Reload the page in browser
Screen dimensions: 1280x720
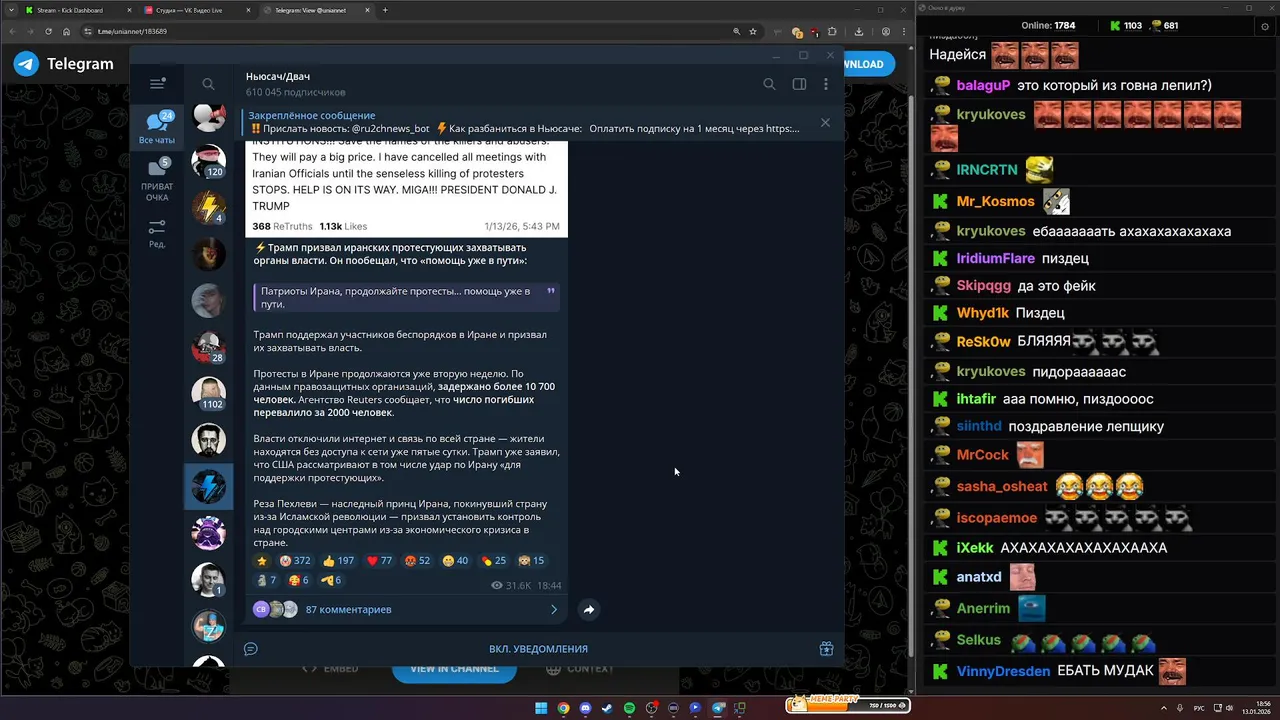pyautogui.click(x=48, y=31)
